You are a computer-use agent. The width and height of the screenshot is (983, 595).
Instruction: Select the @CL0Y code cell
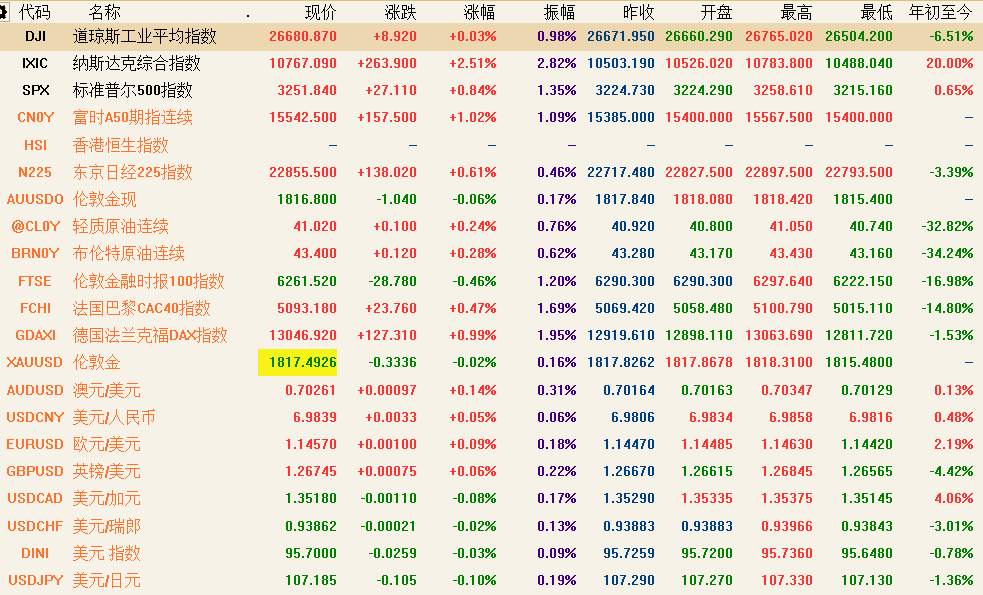pos(36,226)
